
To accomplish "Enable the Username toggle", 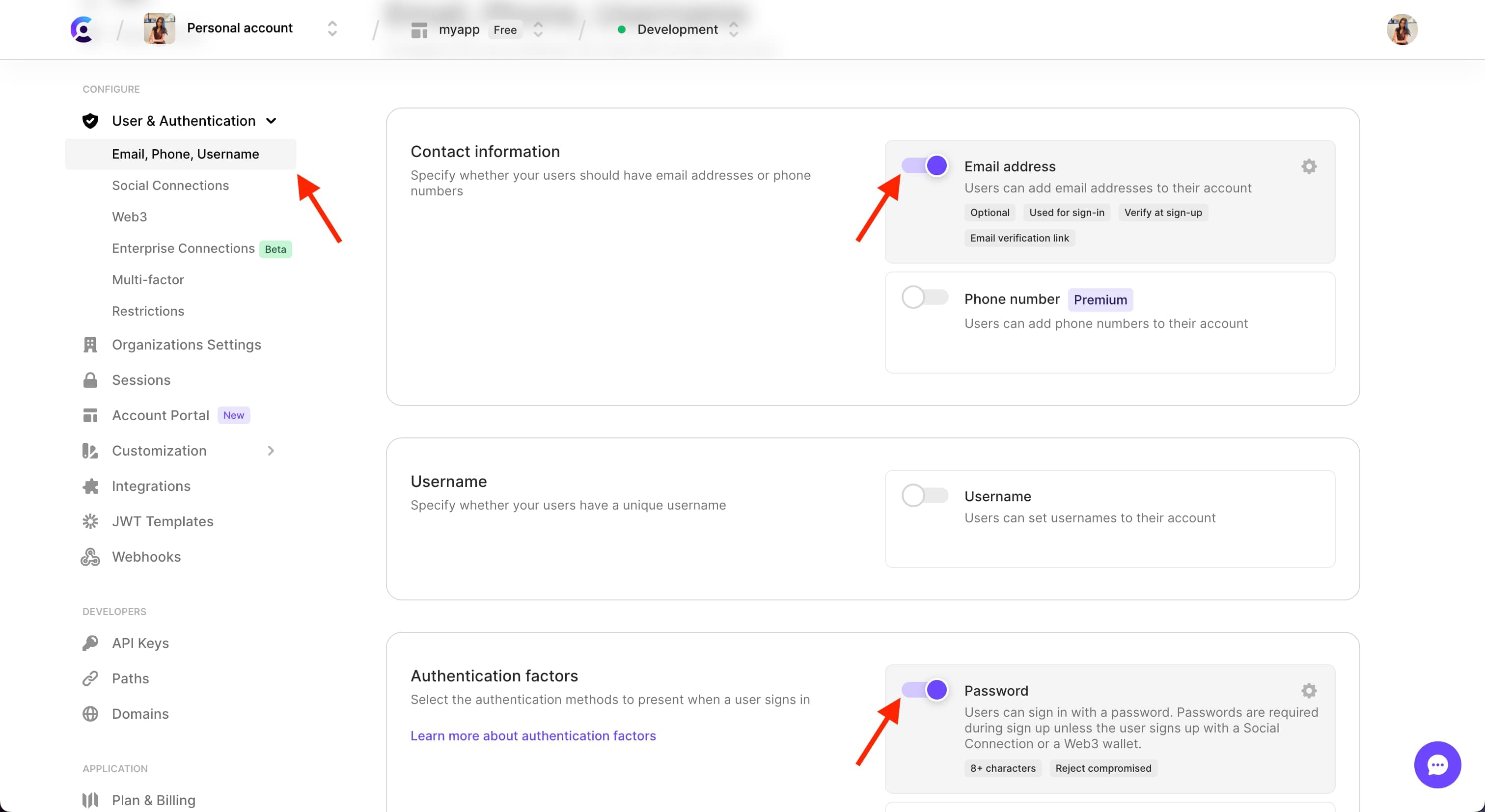I will pyautogui.click(x=924, y=495).
